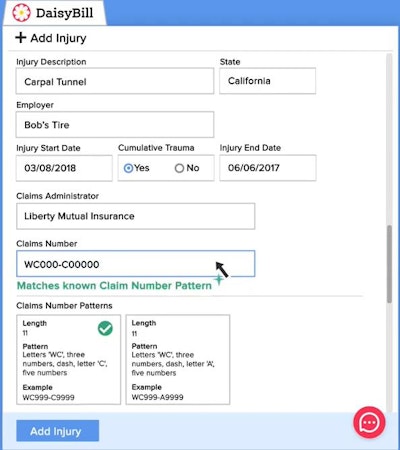Select No for Cumulative Trauma

(x=179, y=168)
